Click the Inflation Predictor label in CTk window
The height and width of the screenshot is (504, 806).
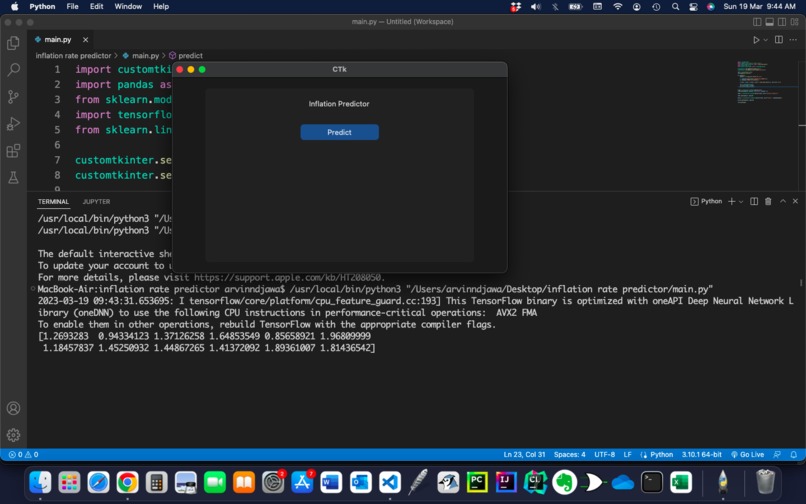(339, 104)
